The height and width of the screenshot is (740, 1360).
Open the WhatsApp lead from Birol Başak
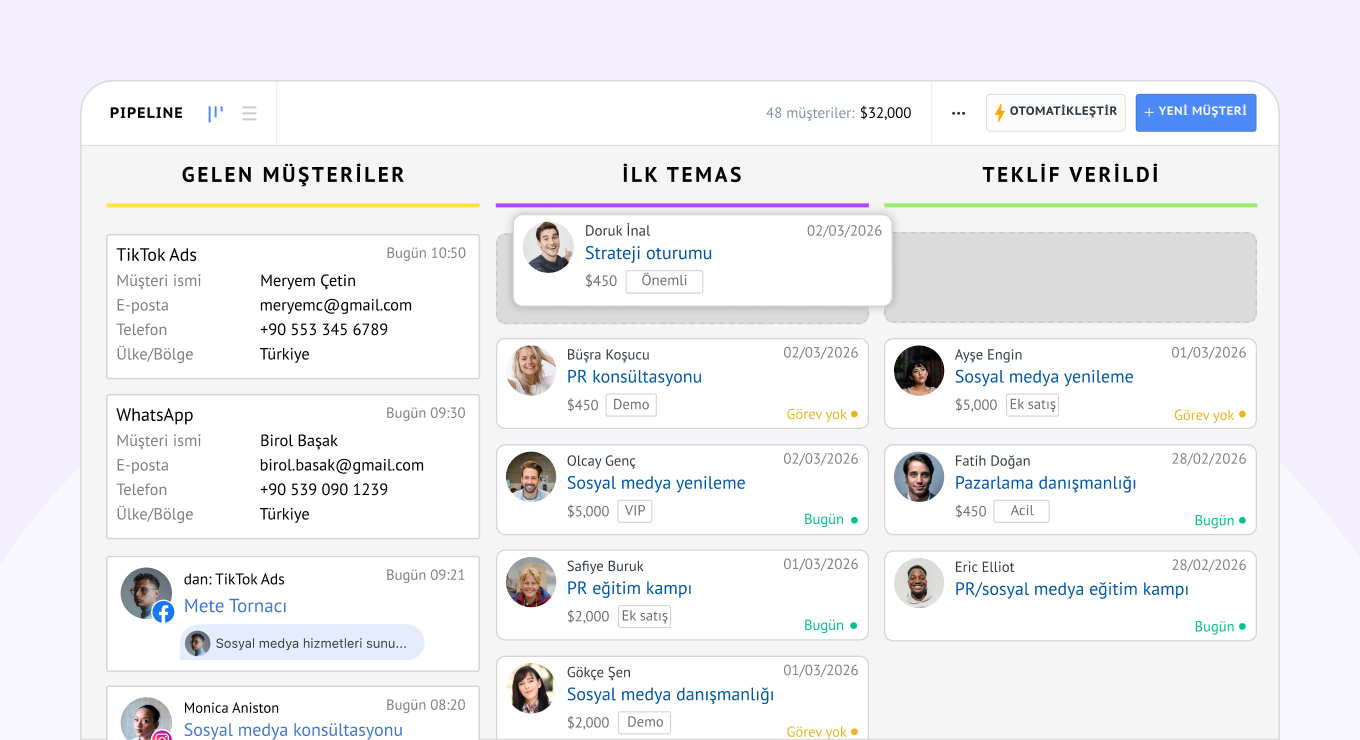click(292, 464)
